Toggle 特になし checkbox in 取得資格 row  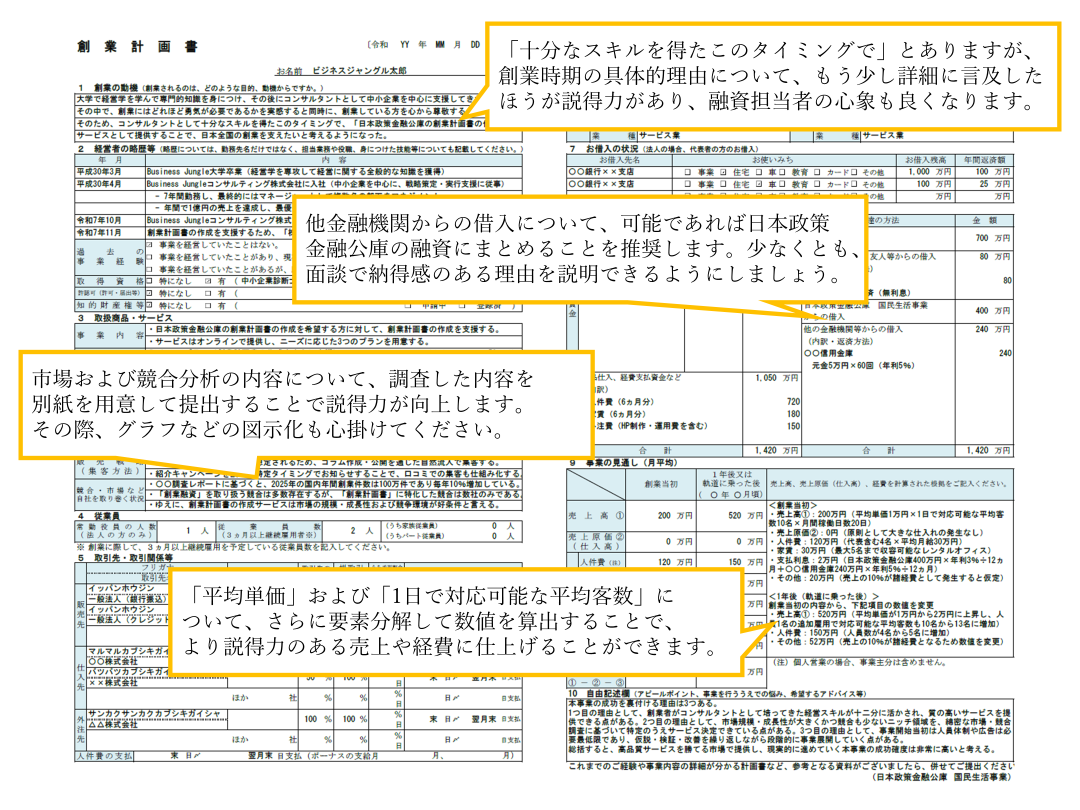tap(150, 281)
